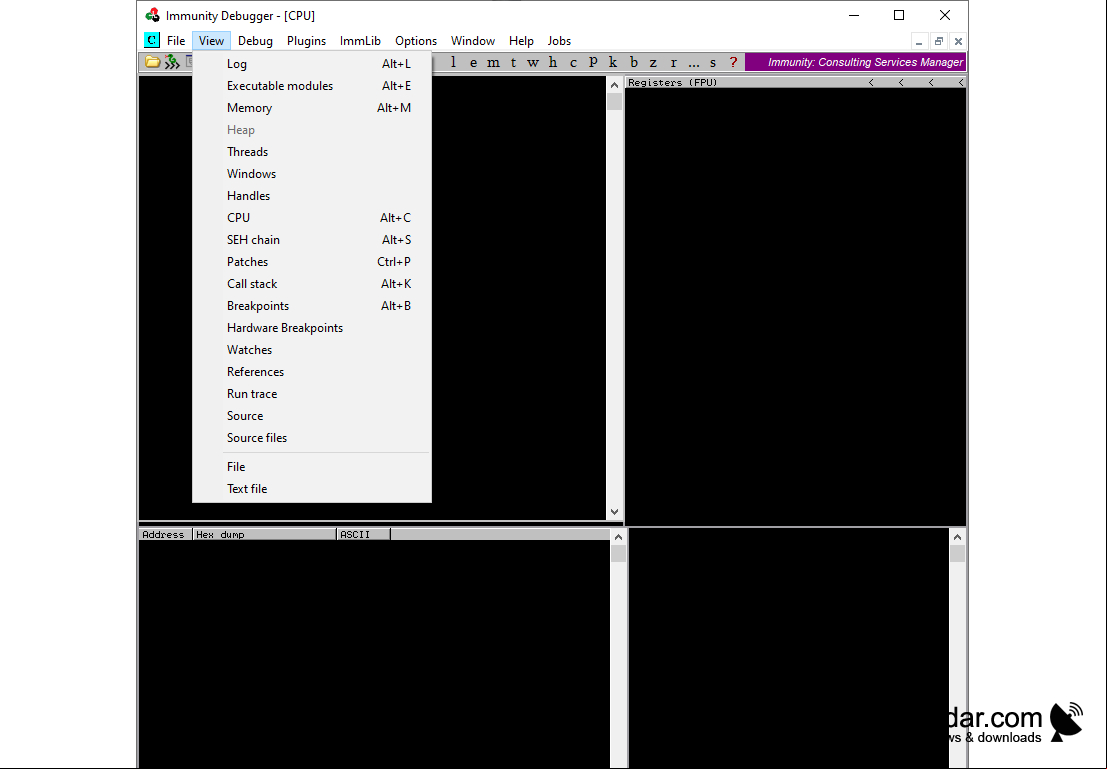Choose Windows from the View menu
The image size is (1107, 769).
[312, 174]
